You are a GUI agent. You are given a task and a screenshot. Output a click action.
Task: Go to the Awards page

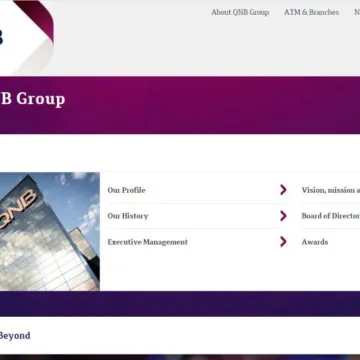[315, 242]
